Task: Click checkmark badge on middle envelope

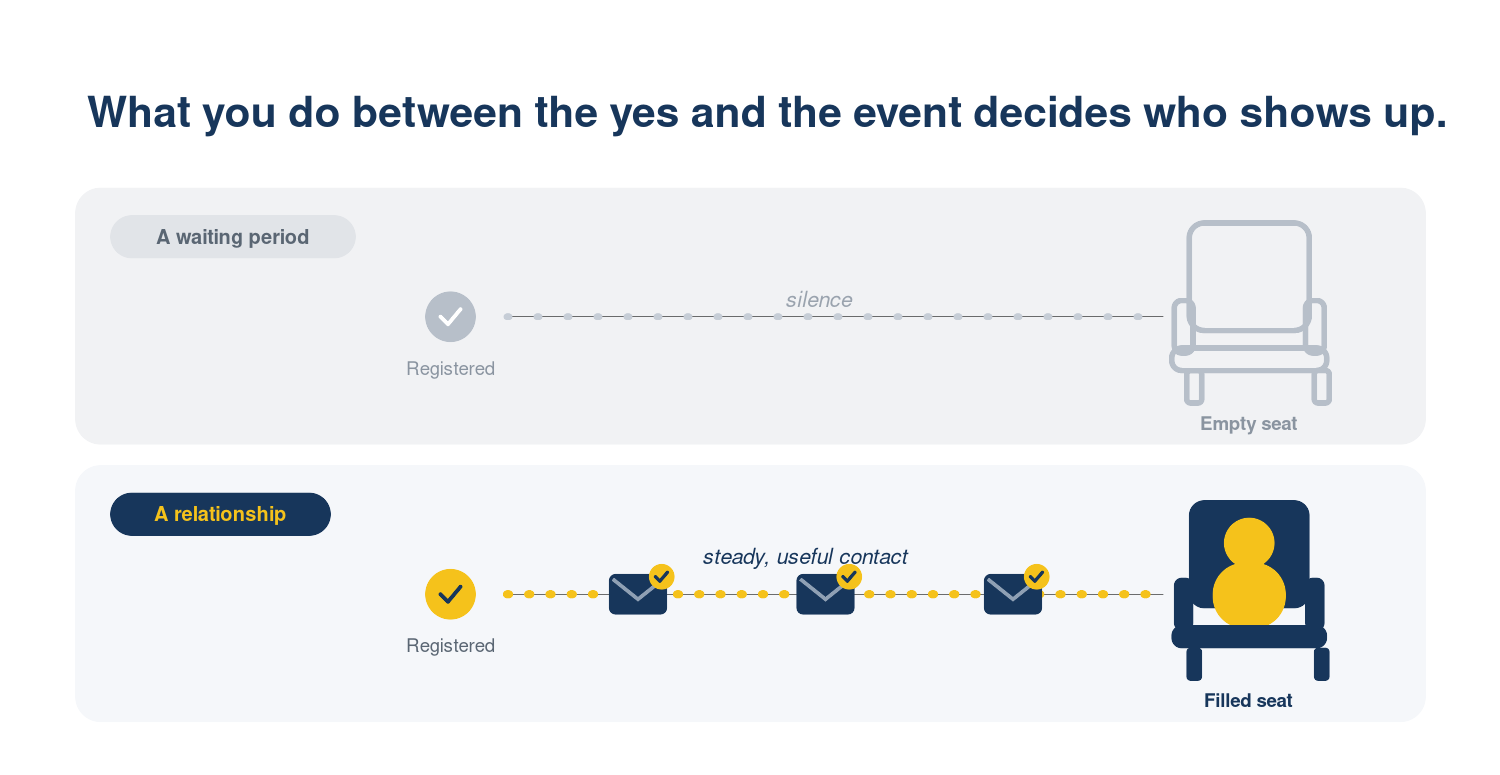Action: pyautogui.click(x=849, y=576)
